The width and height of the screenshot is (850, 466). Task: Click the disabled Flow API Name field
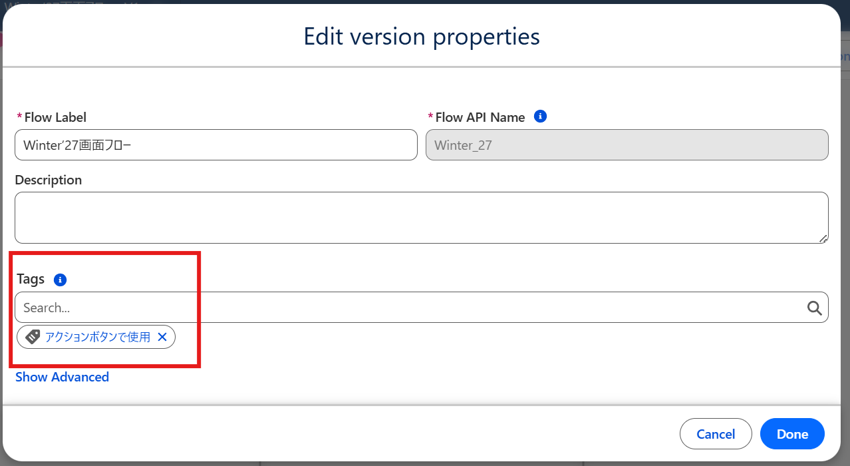627,145
